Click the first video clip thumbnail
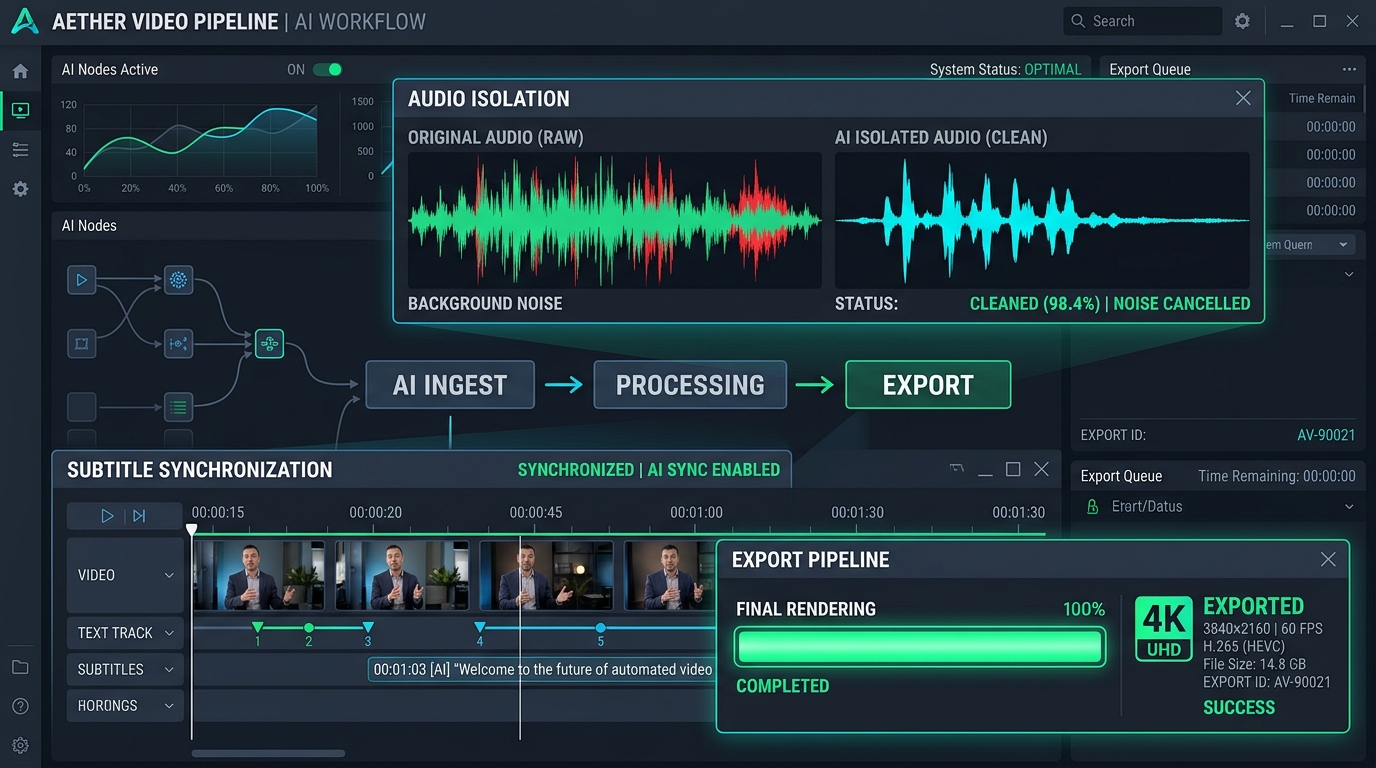The height and width of the screenshot is (768, 1376). pyautogui.click(x=259, y=575)
